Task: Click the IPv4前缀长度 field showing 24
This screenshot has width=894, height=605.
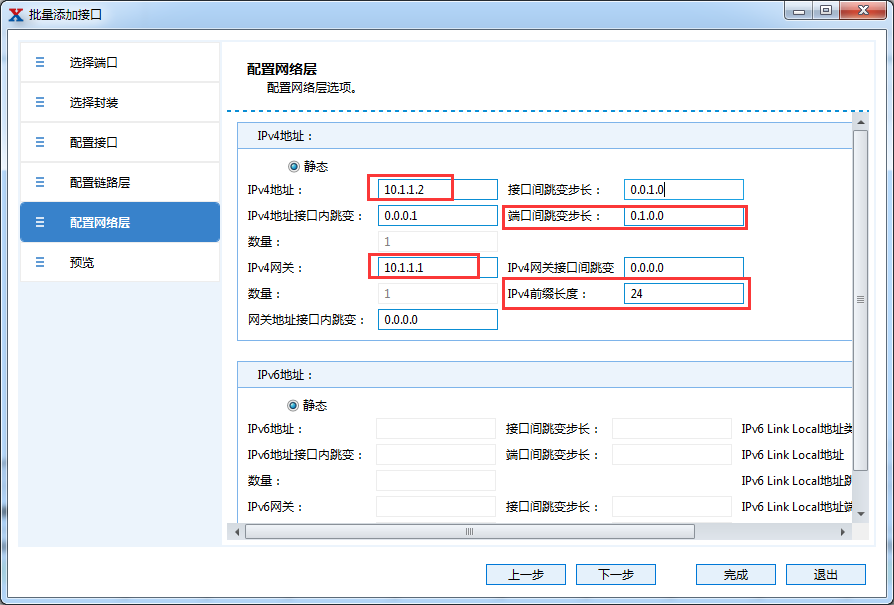Action: click(x=684, y=294)
